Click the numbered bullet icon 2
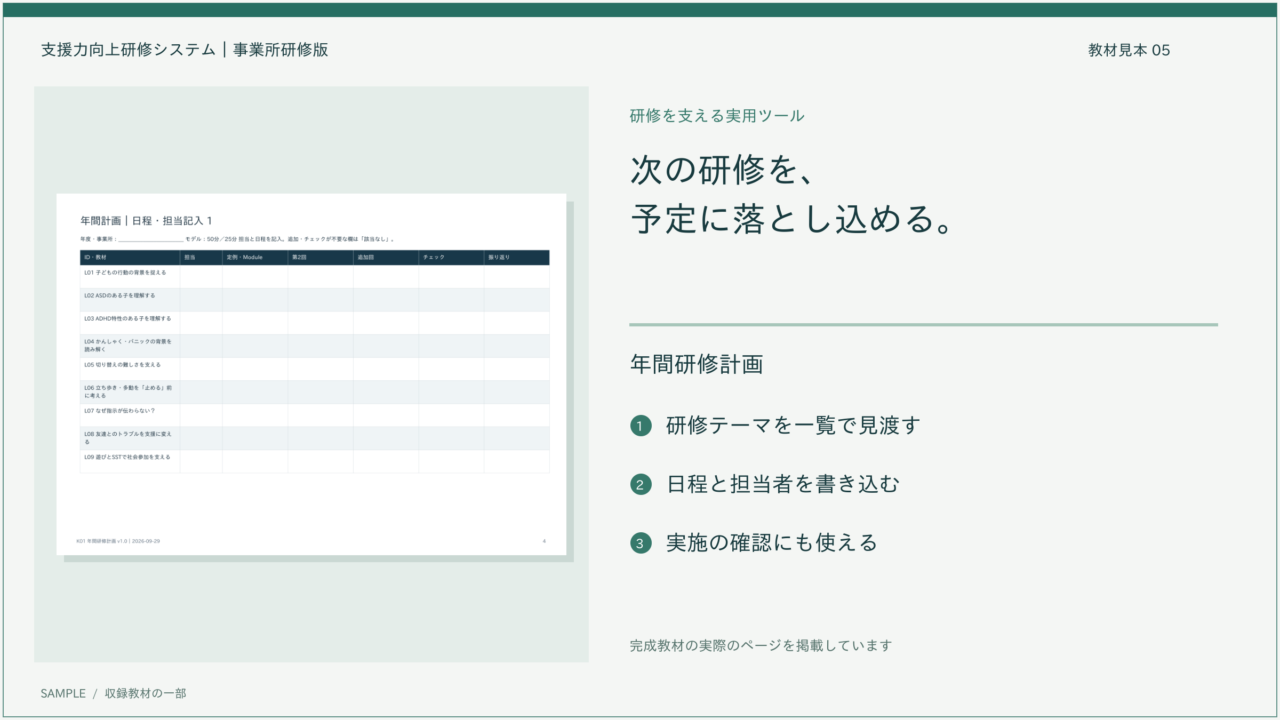This screenshot has width=1280, height=720. (x=640, y=485)
